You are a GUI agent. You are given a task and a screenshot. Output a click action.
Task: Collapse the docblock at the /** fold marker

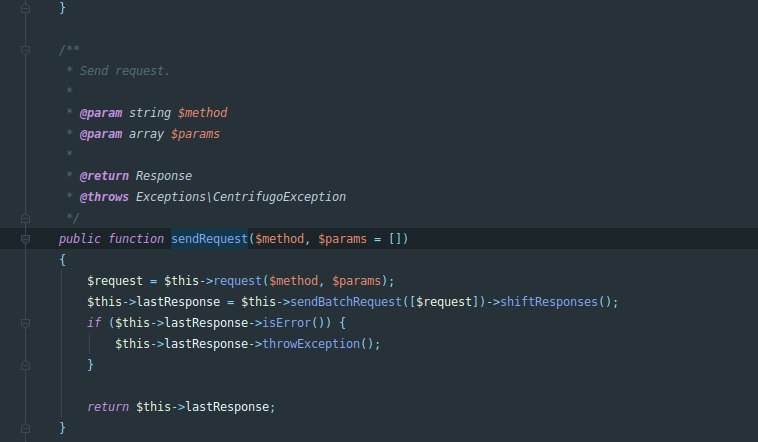26,49
